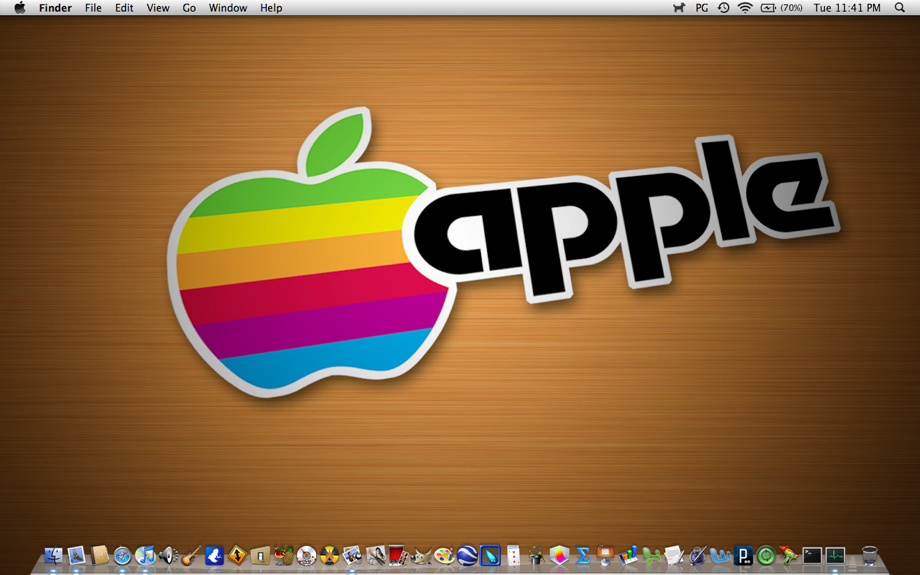
Task: Launch the orange arrows road-sign app
Action: (237, 555)
